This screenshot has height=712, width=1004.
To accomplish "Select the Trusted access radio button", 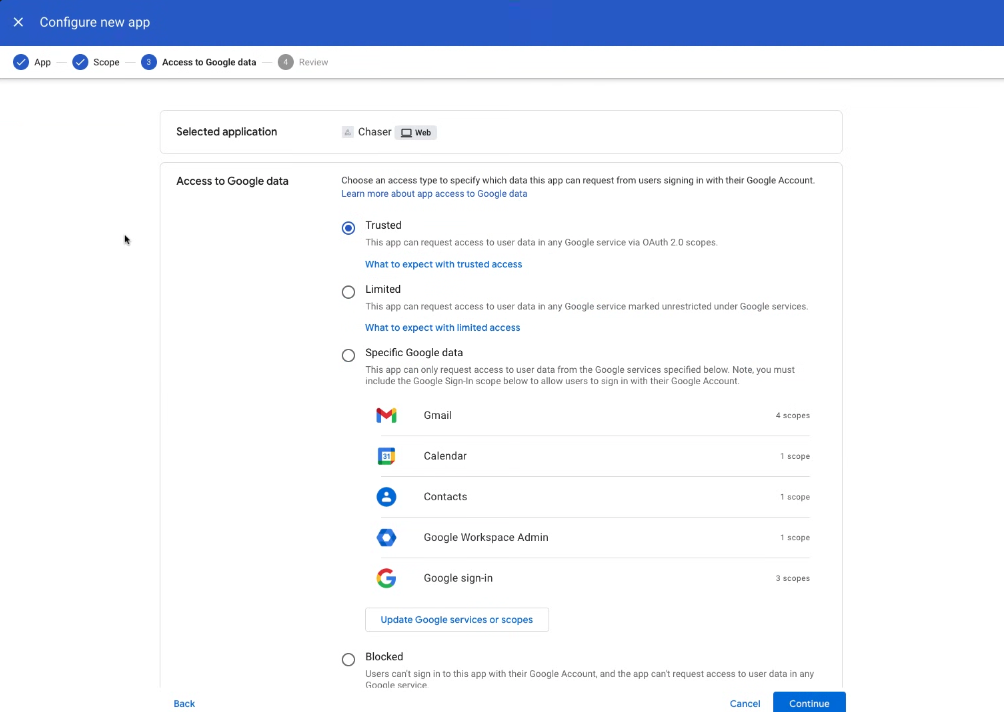I will pyautogui.click(x=348, y=228).
